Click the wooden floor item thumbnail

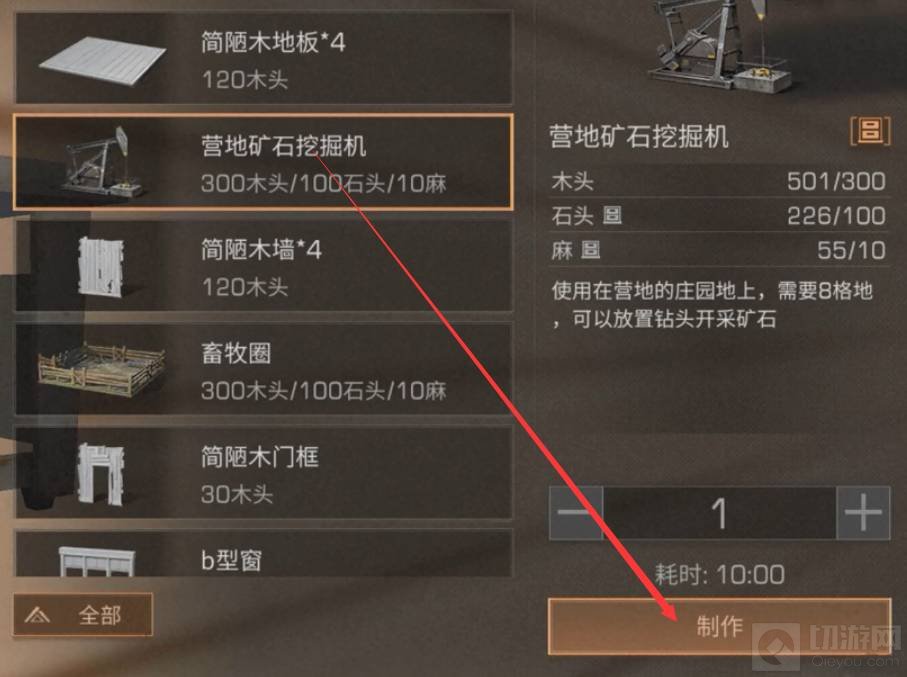[103, 60]
